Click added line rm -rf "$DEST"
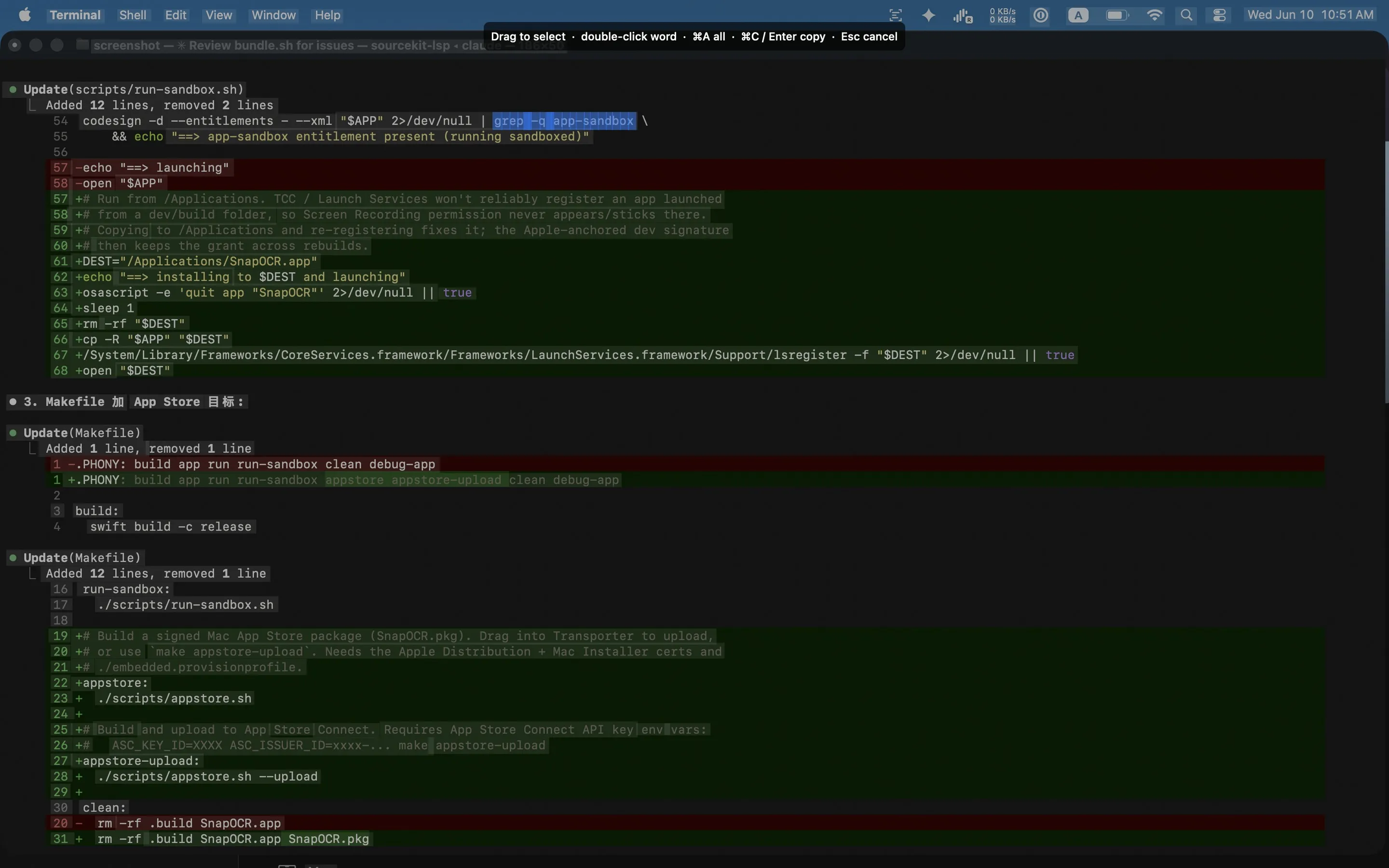This screenshot has height=868, width=1389. pos(130,324)
